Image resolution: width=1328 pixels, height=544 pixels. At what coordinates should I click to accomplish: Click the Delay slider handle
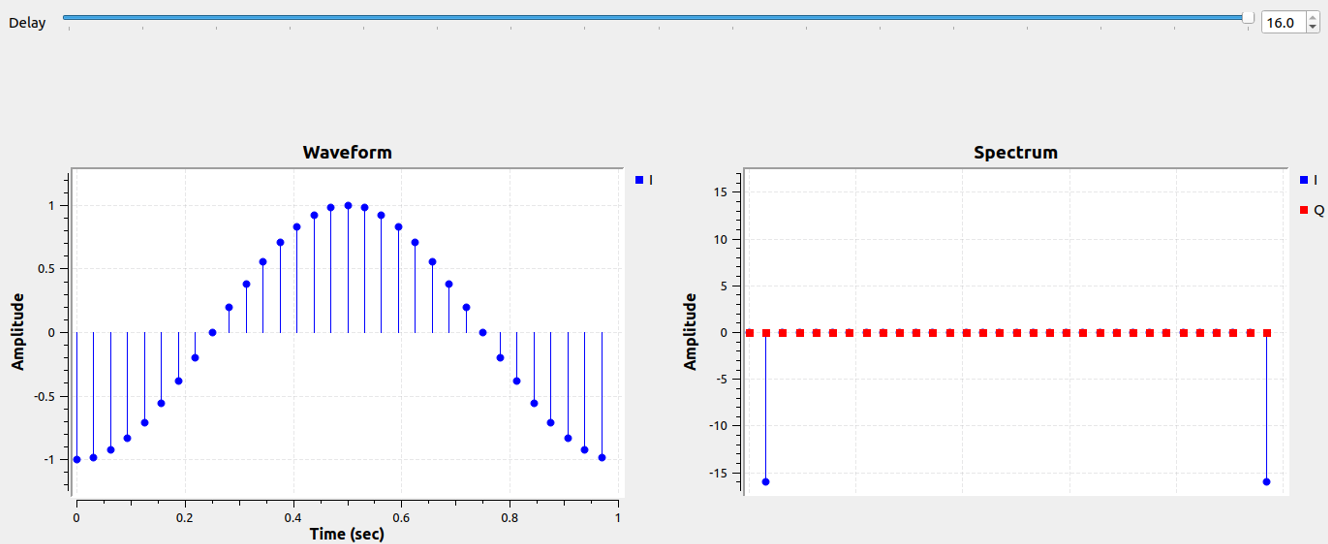tap(1248, 17)
